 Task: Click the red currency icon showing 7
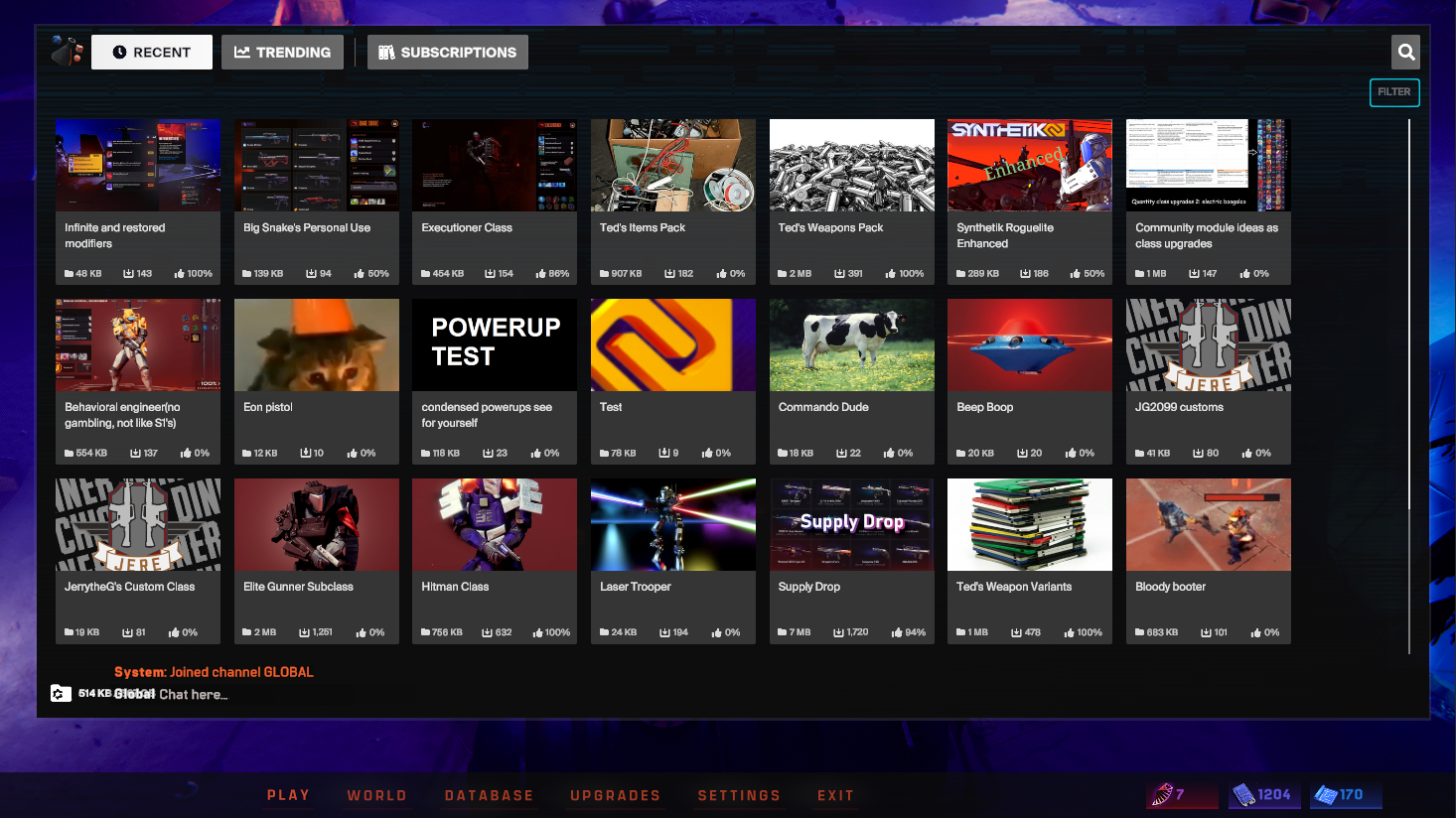pyautogui.click(x=1162, y=794)
